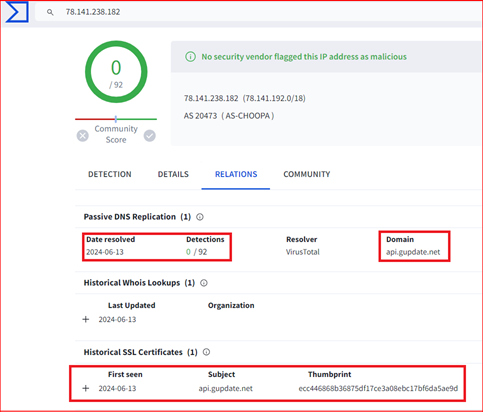Image resolution: width=483 pixels, height=412 pixels.
Task: Click the VirusTotal sigma logo
Action: 17,12
